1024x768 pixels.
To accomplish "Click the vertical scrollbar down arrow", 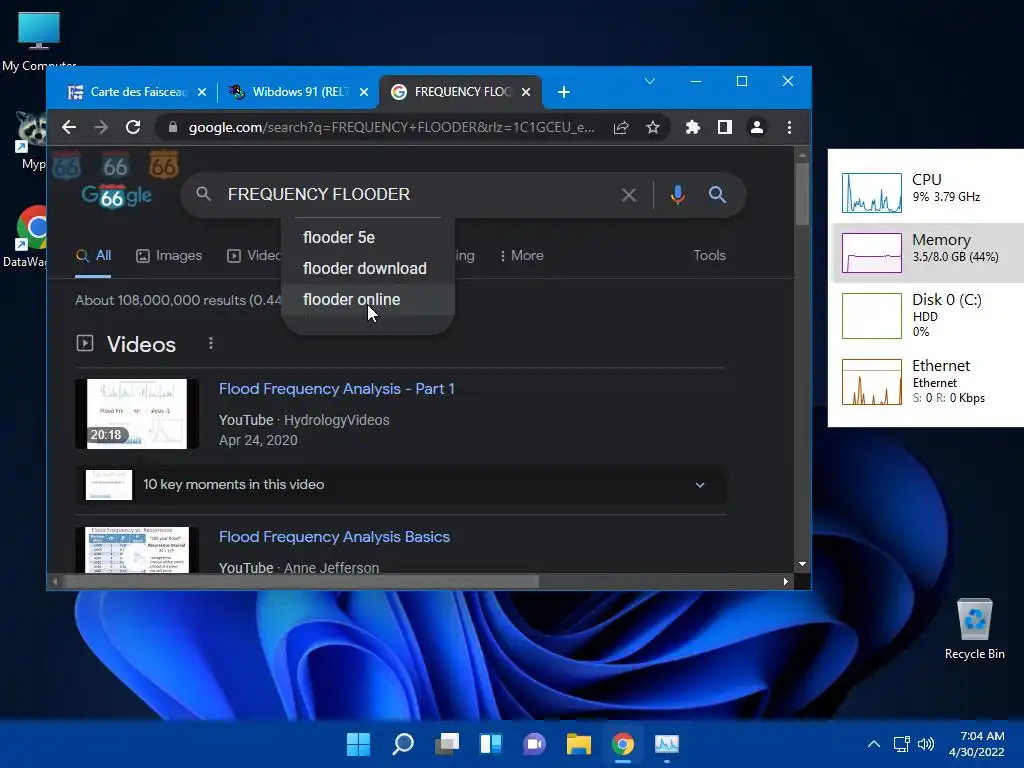I will tap(803, 564).
